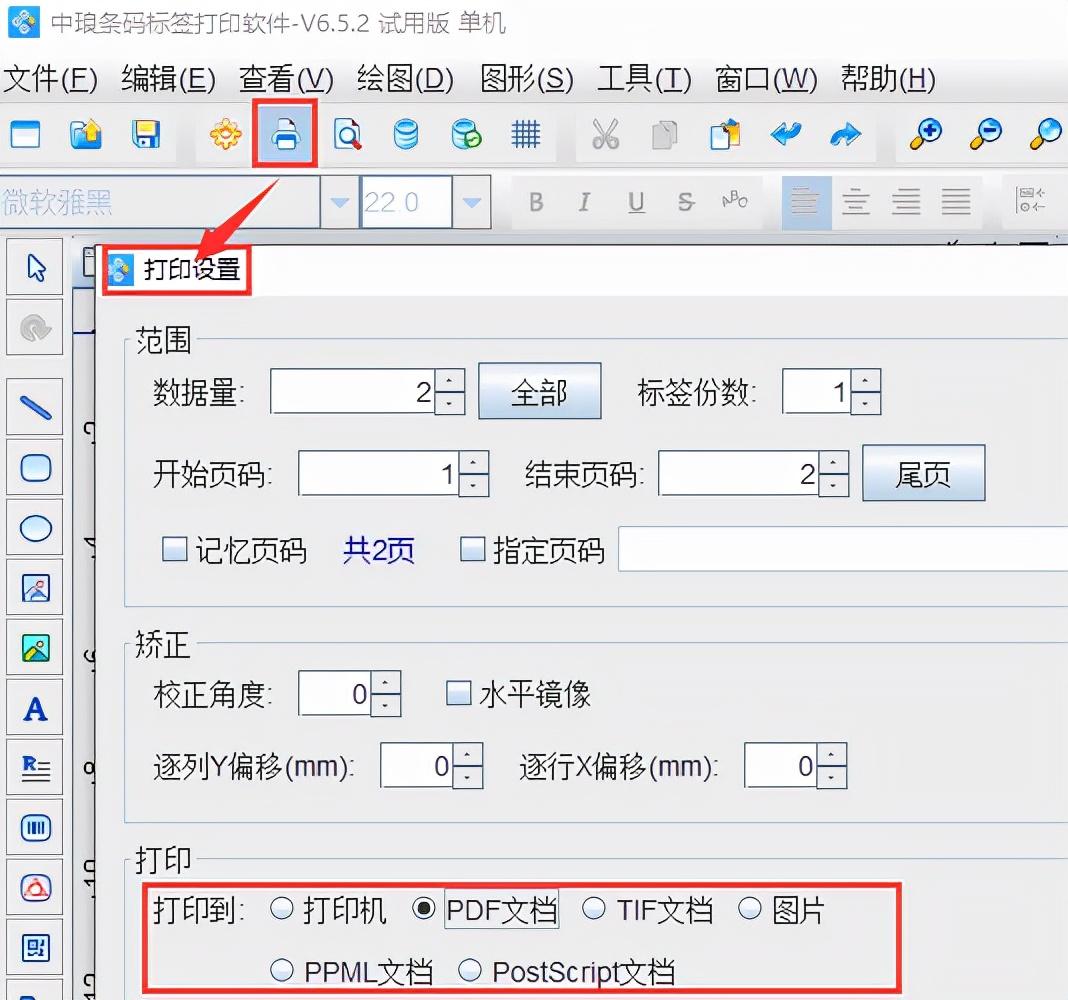Select the arrow pointer tool

(x=35, y=267)
